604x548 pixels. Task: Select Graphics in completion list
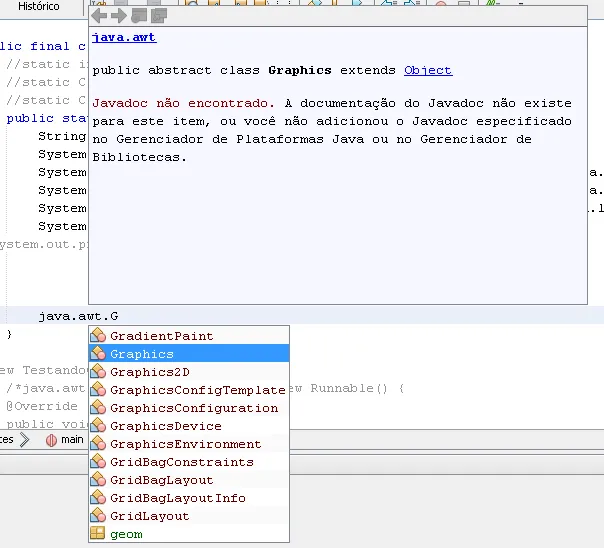[142, 354]
